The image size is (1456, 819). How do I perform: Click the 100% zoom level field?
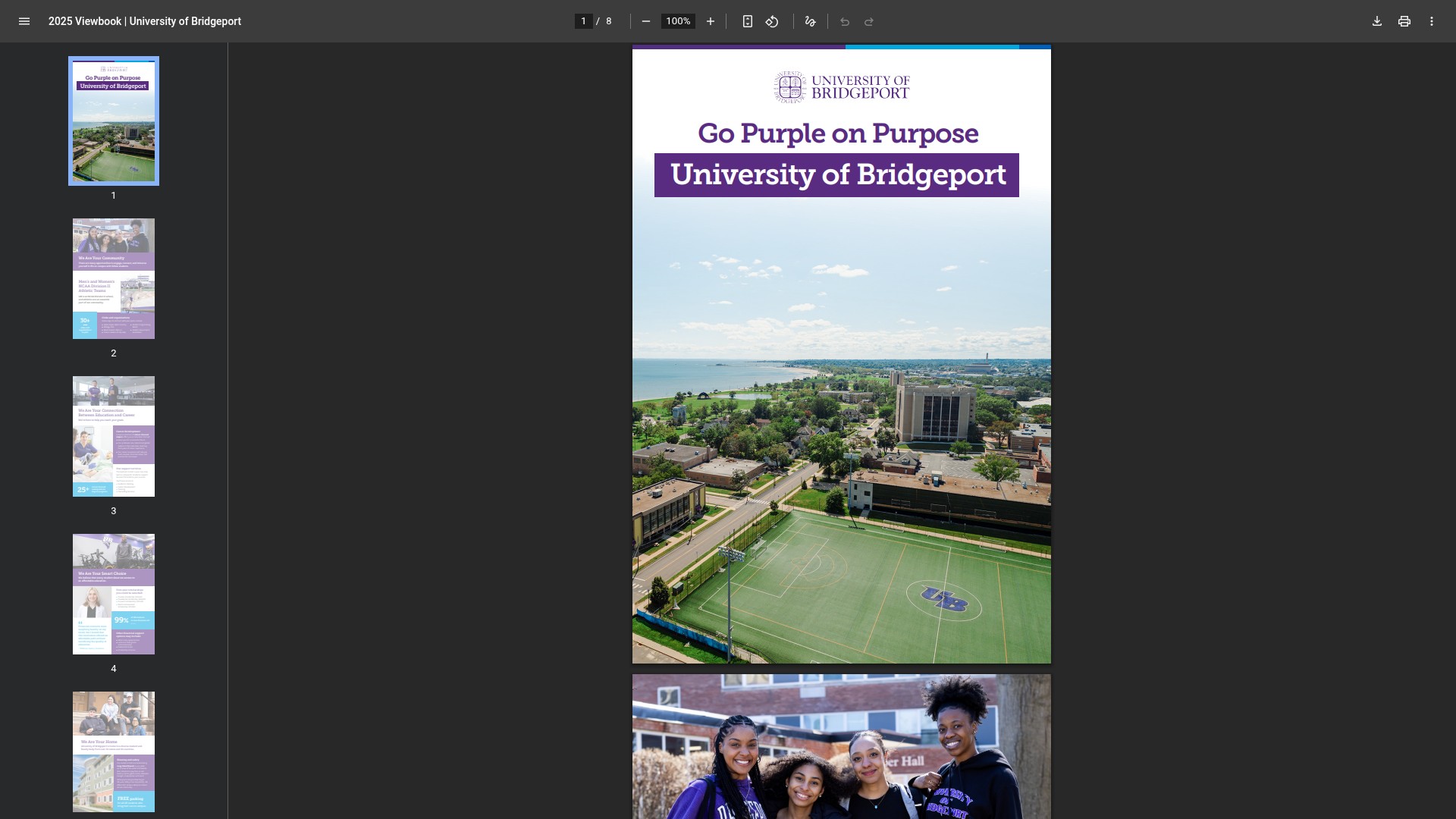pyautogui.click(x=678, y=21)
